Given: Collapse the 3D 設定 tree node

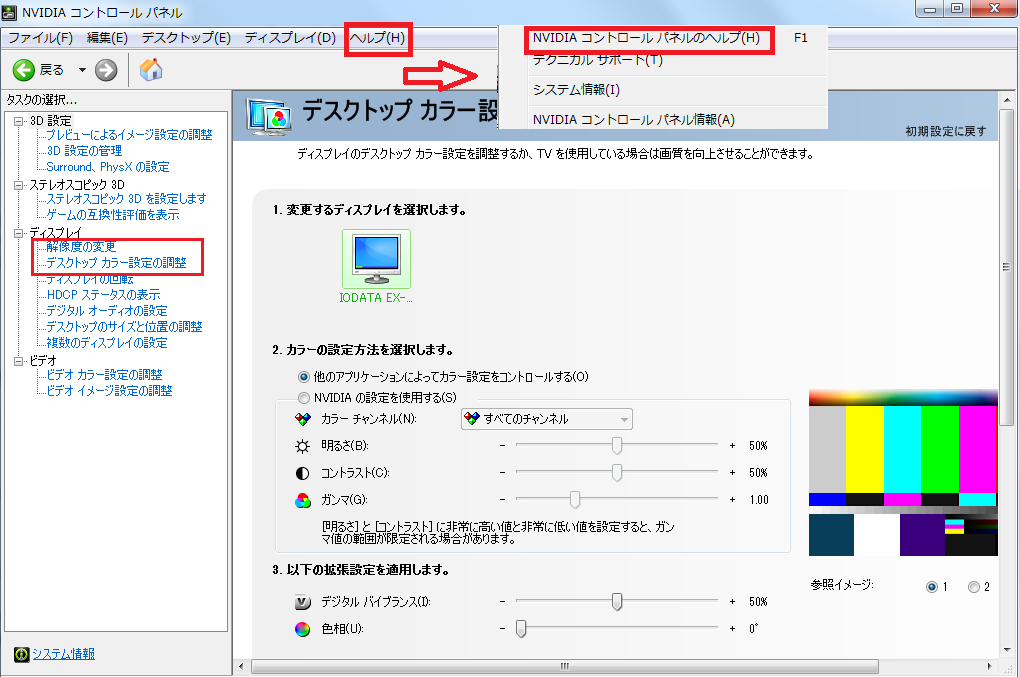Looking at the screenshot, I should click(x=19, y=121).
